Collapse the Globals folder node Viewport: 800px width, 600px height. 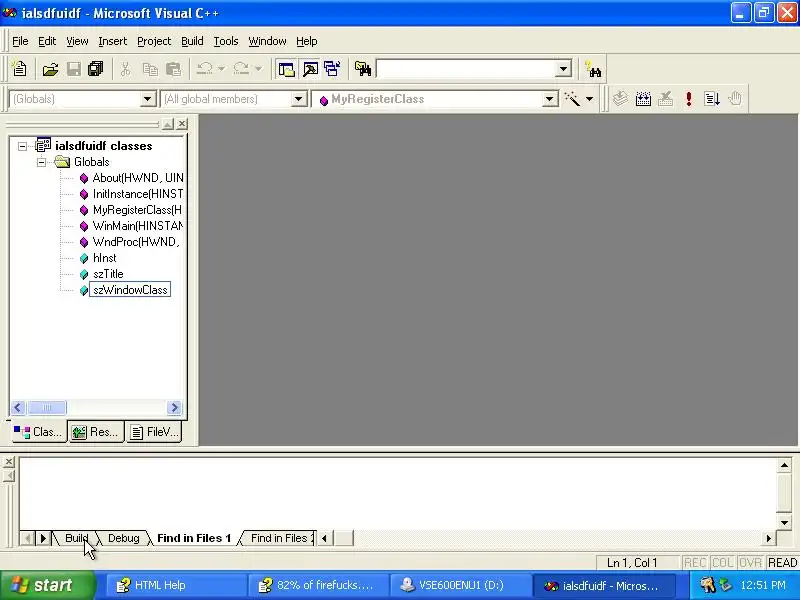pyautogui.click(x=42, y=162)
